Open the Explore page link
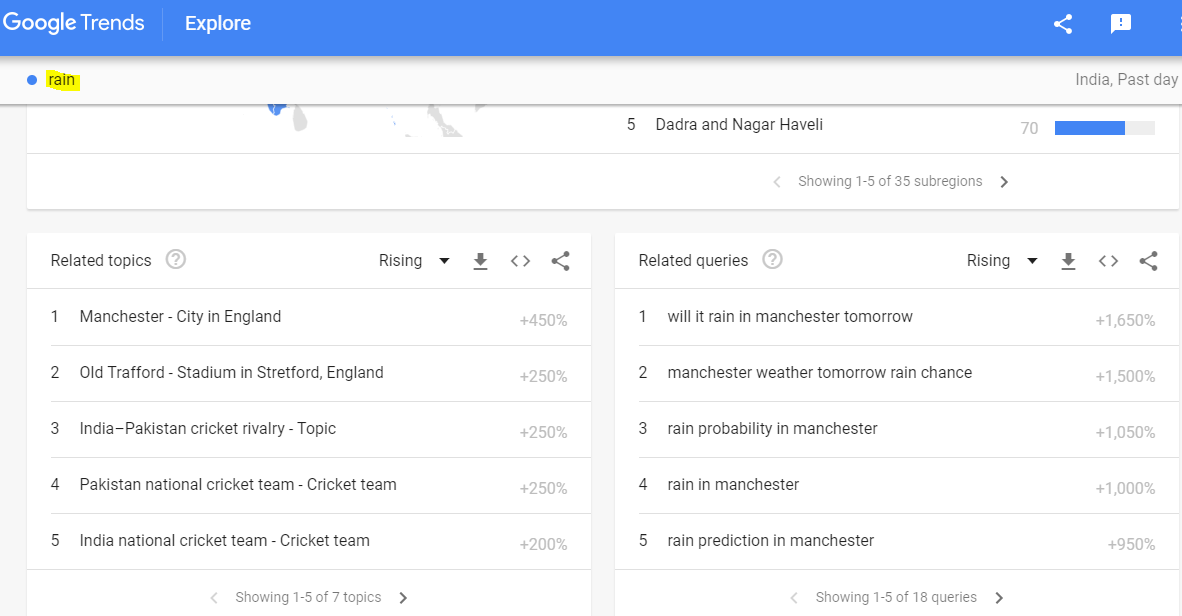Screen dimensions: 1182x616 pos(218,23)
